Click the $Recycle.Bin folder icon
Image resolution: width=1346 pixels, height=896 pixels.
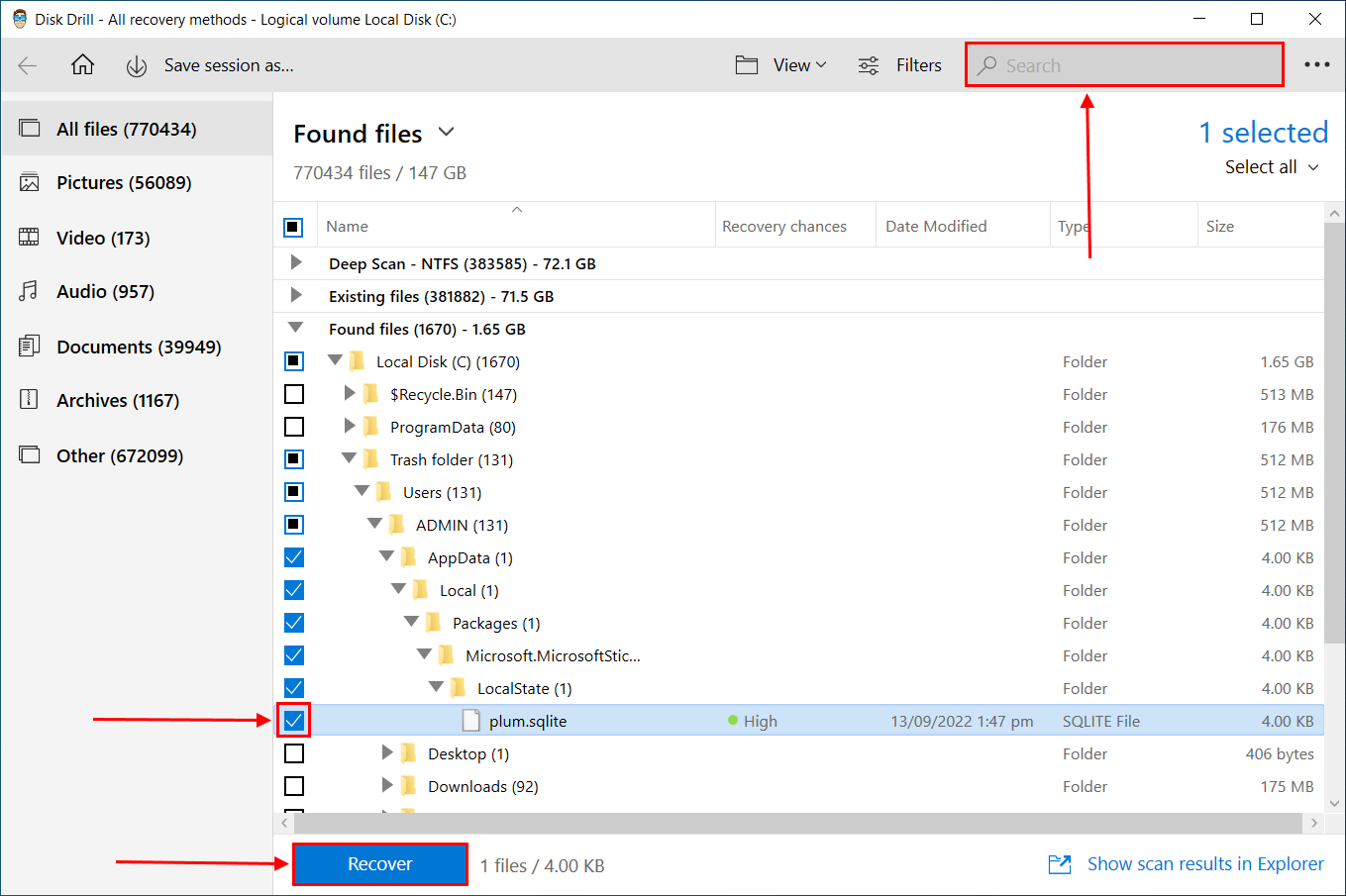coord(371,394)
